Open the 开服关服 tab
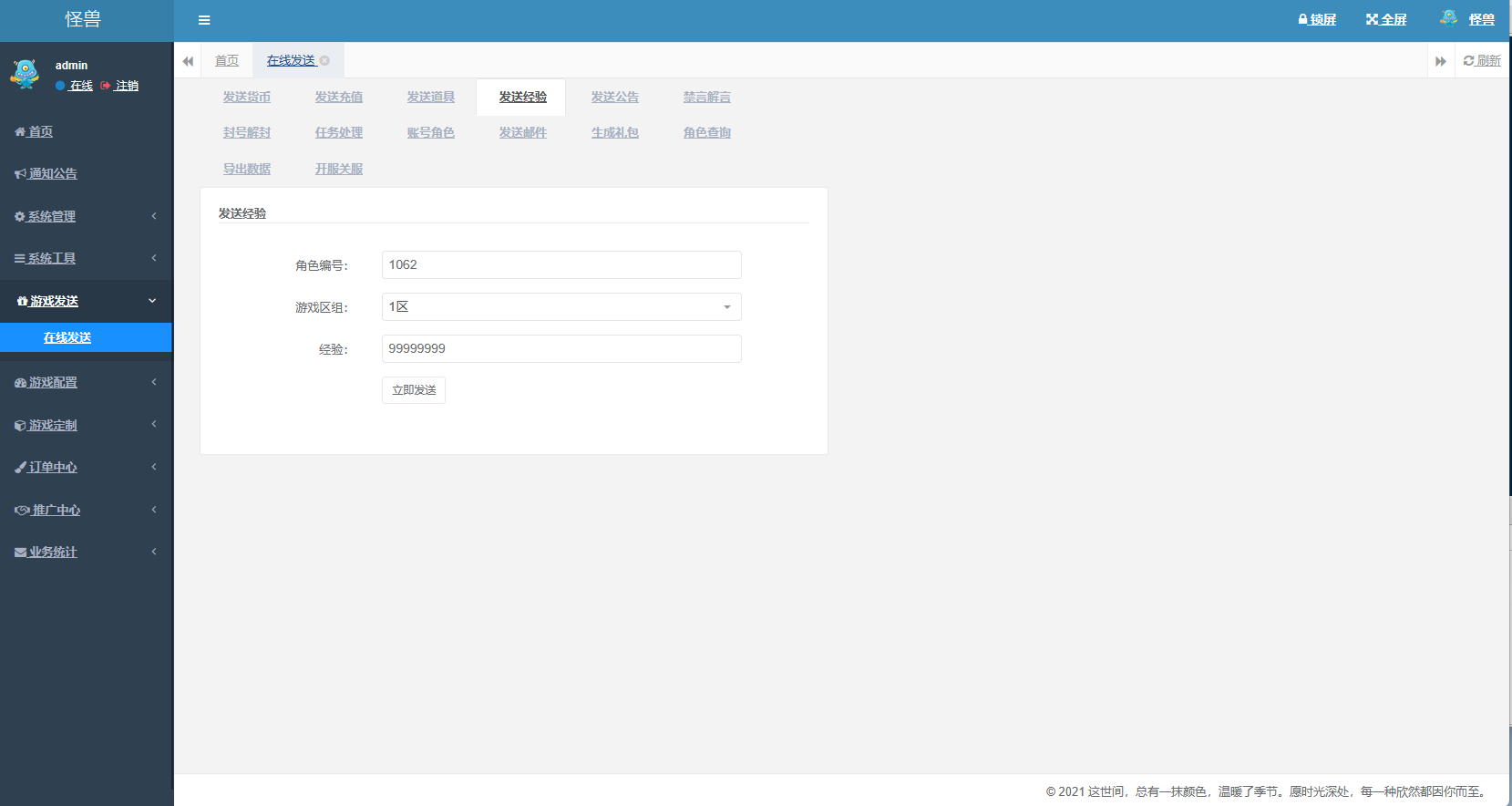This screenshot has width=1512, height=806. pyautogui.click(x=339, y=170)
